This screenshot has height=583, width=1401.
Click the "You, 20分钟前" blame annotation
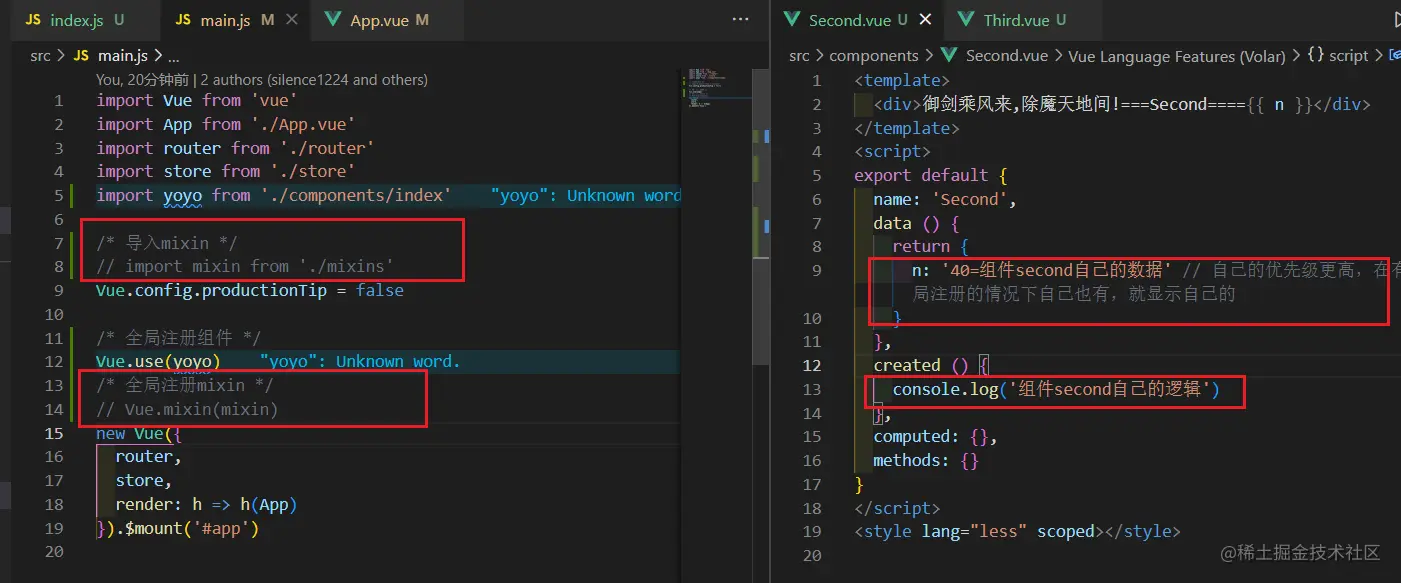click(142, 79)
